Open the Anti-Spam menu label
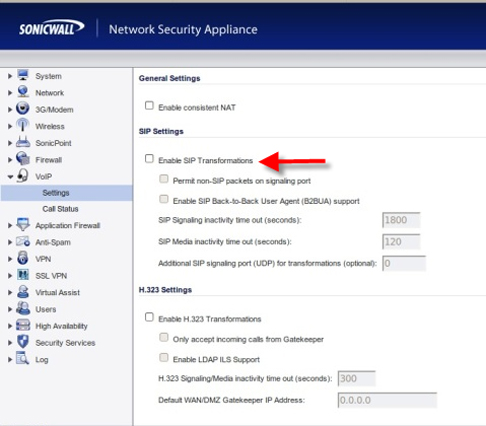 [x=53, y=242]
